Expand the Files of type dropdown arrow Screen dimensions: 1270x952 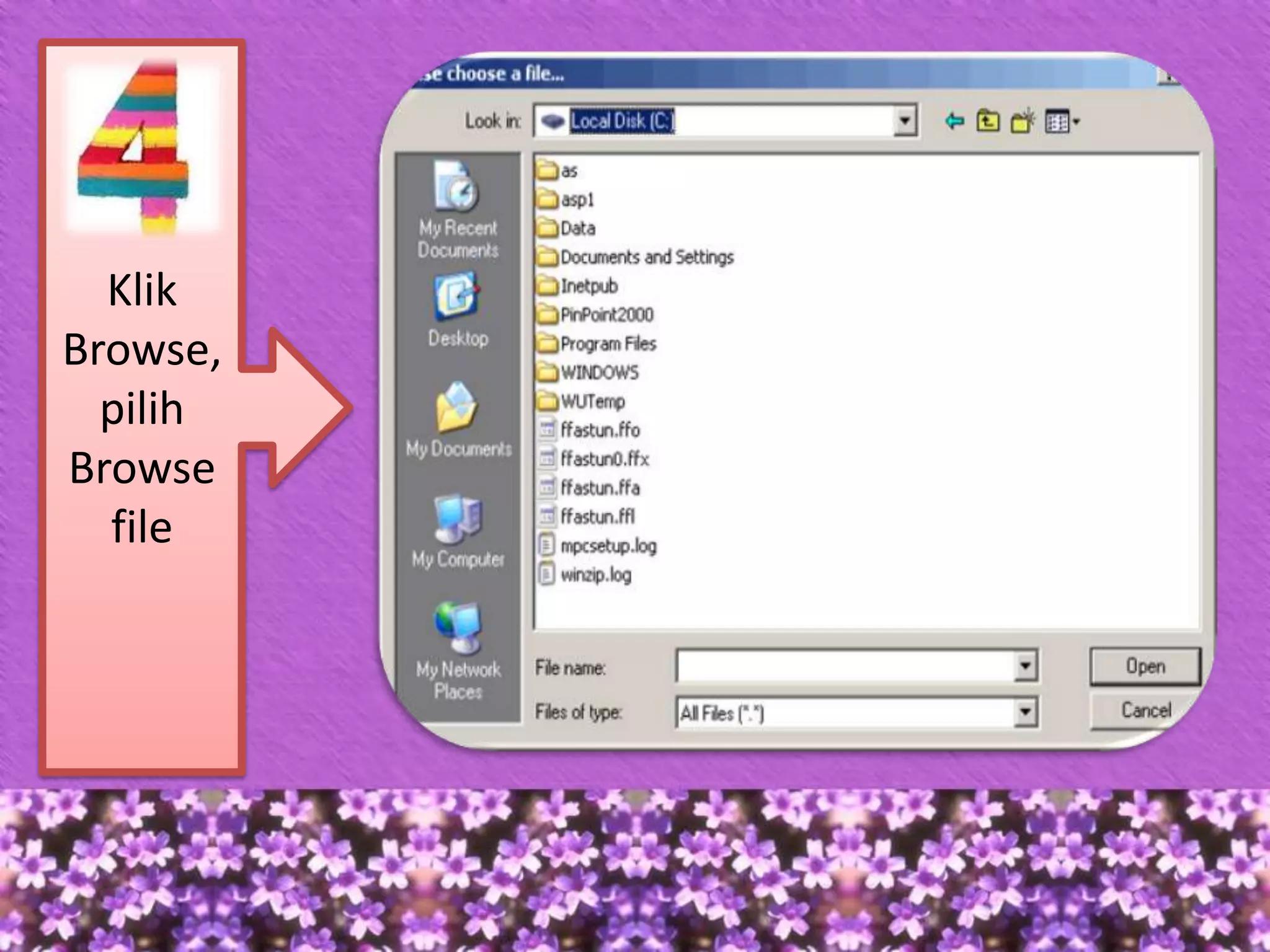pyautogui.click(x=1026, y=712)
